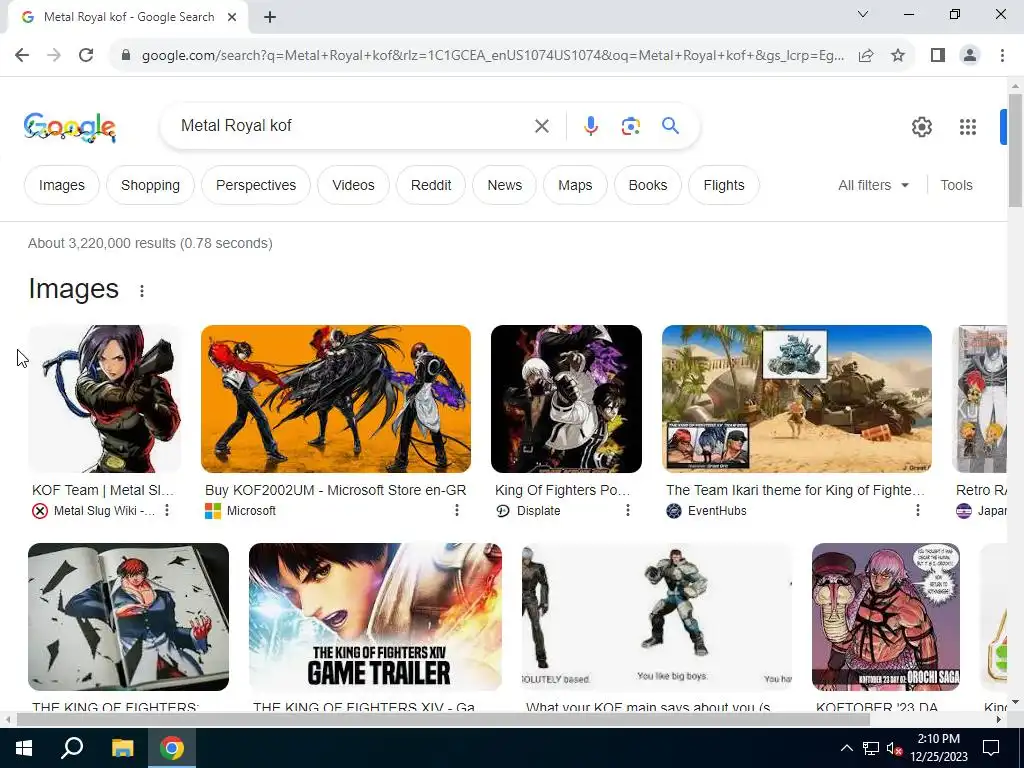Click the EventHubs source label
The width and height of the screenshot is (1024, 768).
coord(716,511)
